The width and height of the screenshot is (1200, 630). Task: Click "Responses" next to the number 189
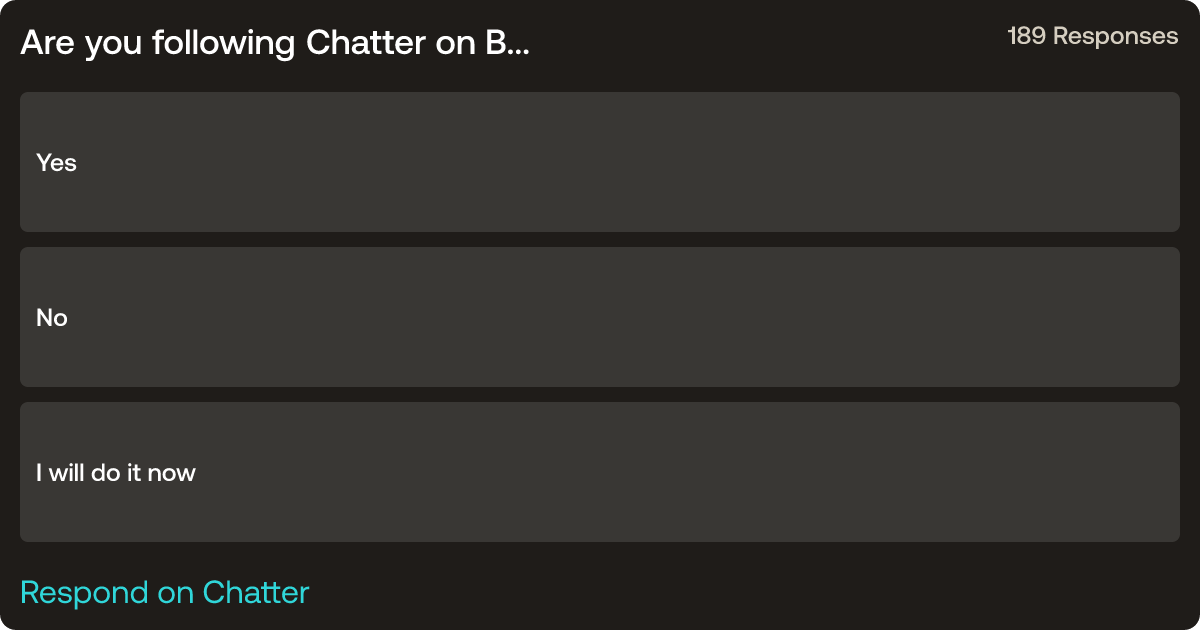(x=1116, y=36)
